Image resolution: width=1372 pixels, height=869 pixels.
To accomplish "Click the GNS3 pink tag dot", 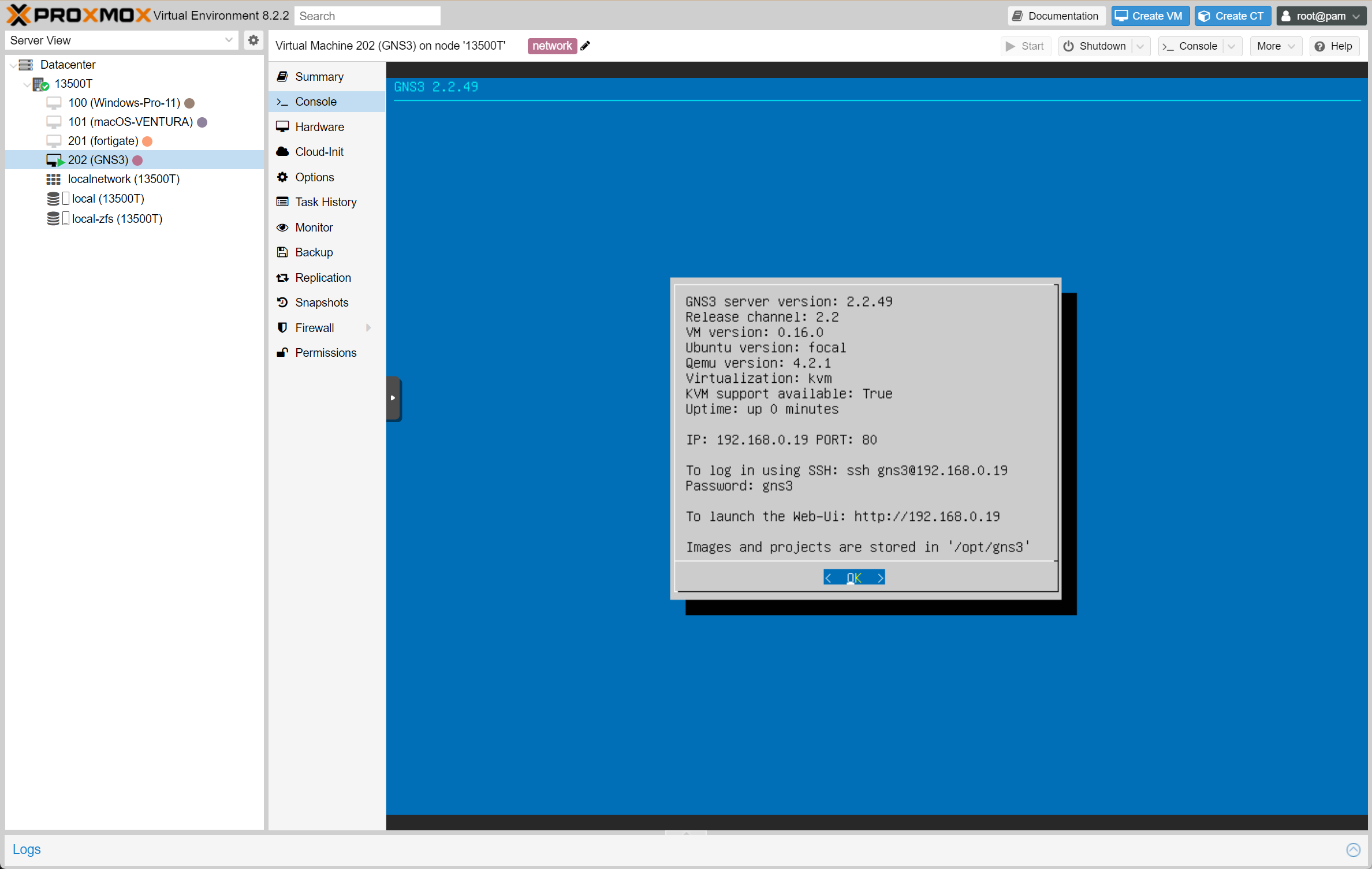I will tap(137, 161).
